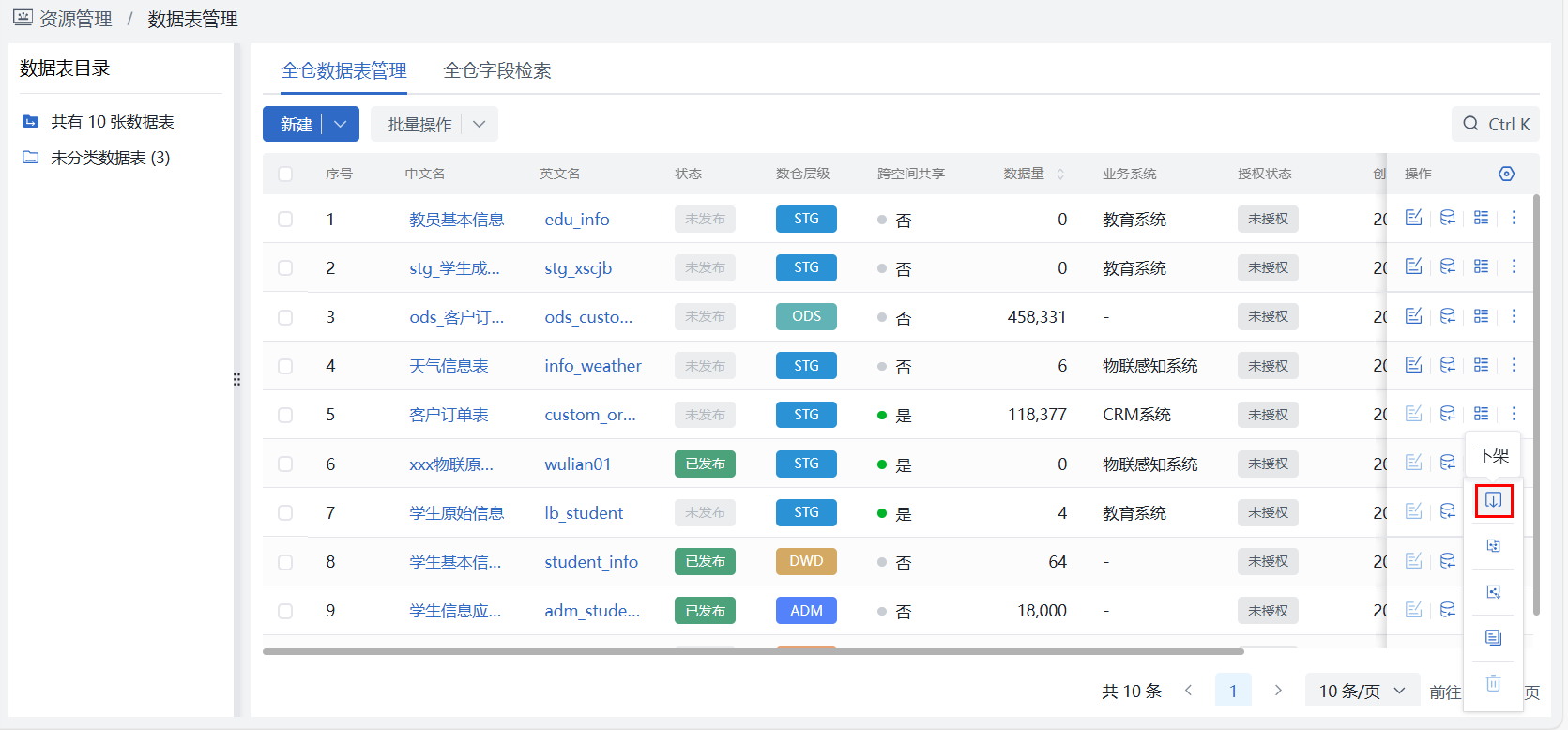Open the 10 条/页 page size dropdown
Viewport: 1568px width, 730px height.
click(1362, 691)
